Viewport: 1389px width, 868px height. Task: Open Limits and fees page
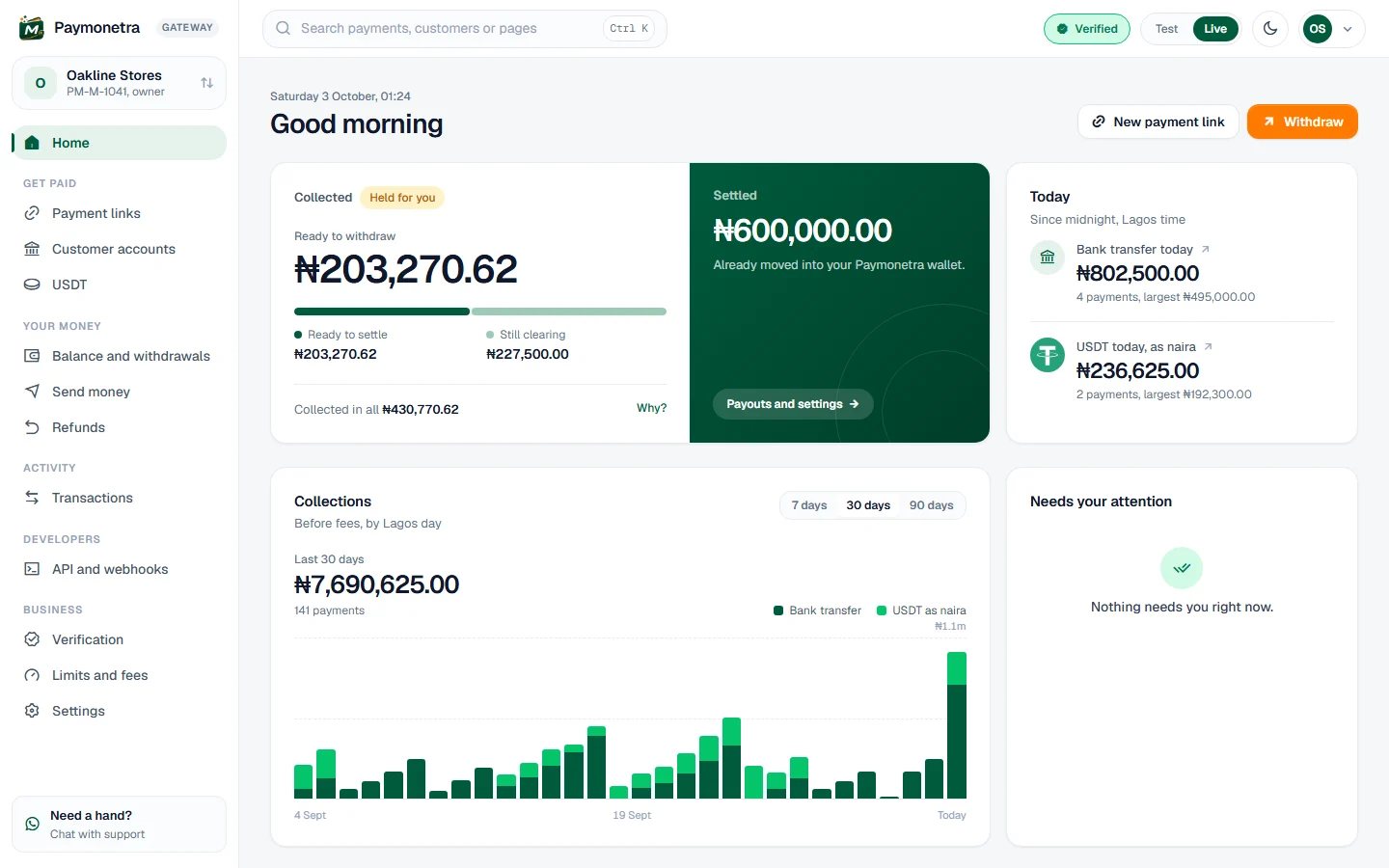[x=120, y=675]
